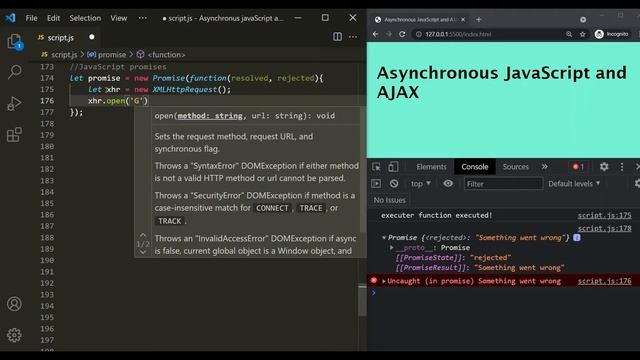Image resolution: width=640 pixels, height=360 pixels.
Task: Open the menu bar overflow ellipsis
Action: coord(142,18)
